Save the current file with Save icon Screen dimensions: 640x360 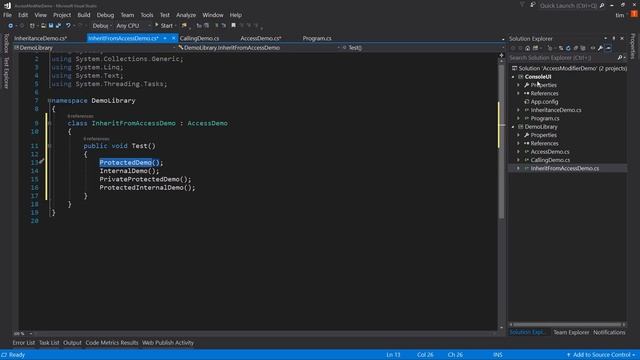coord(51,26)
